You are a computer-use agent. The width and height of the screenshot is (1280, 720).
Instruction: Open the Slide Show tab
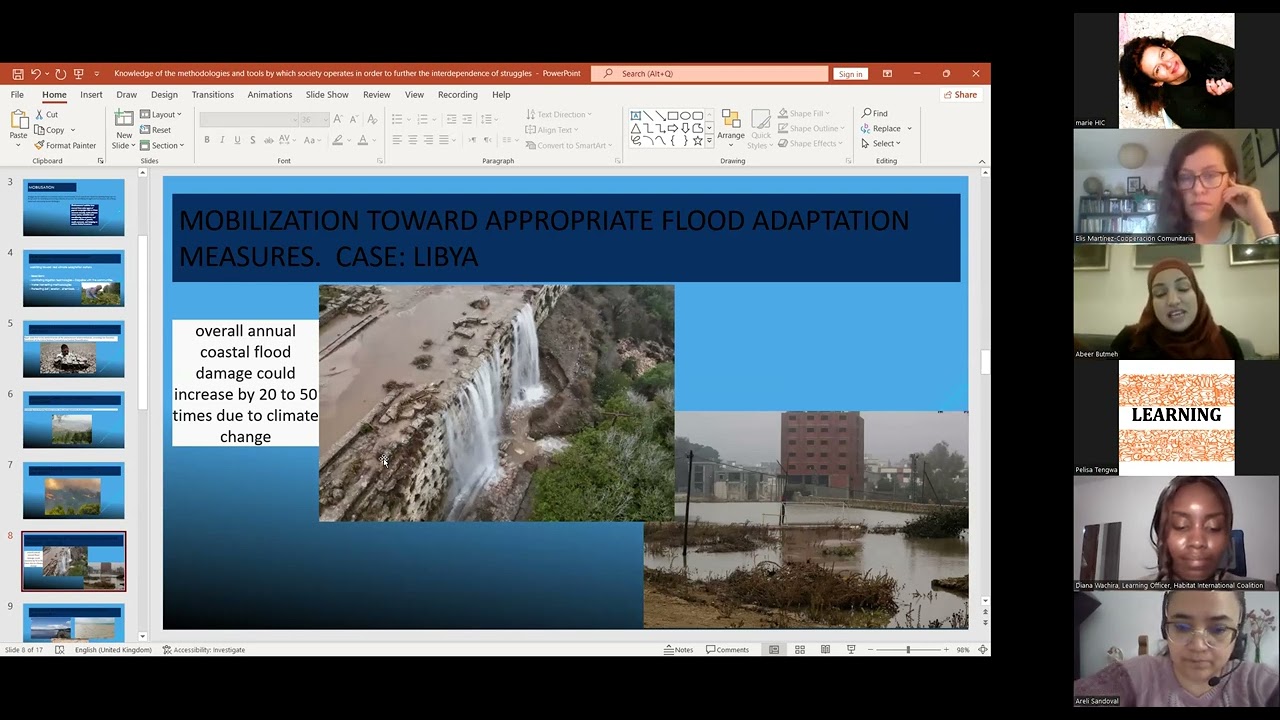(327, 95)
